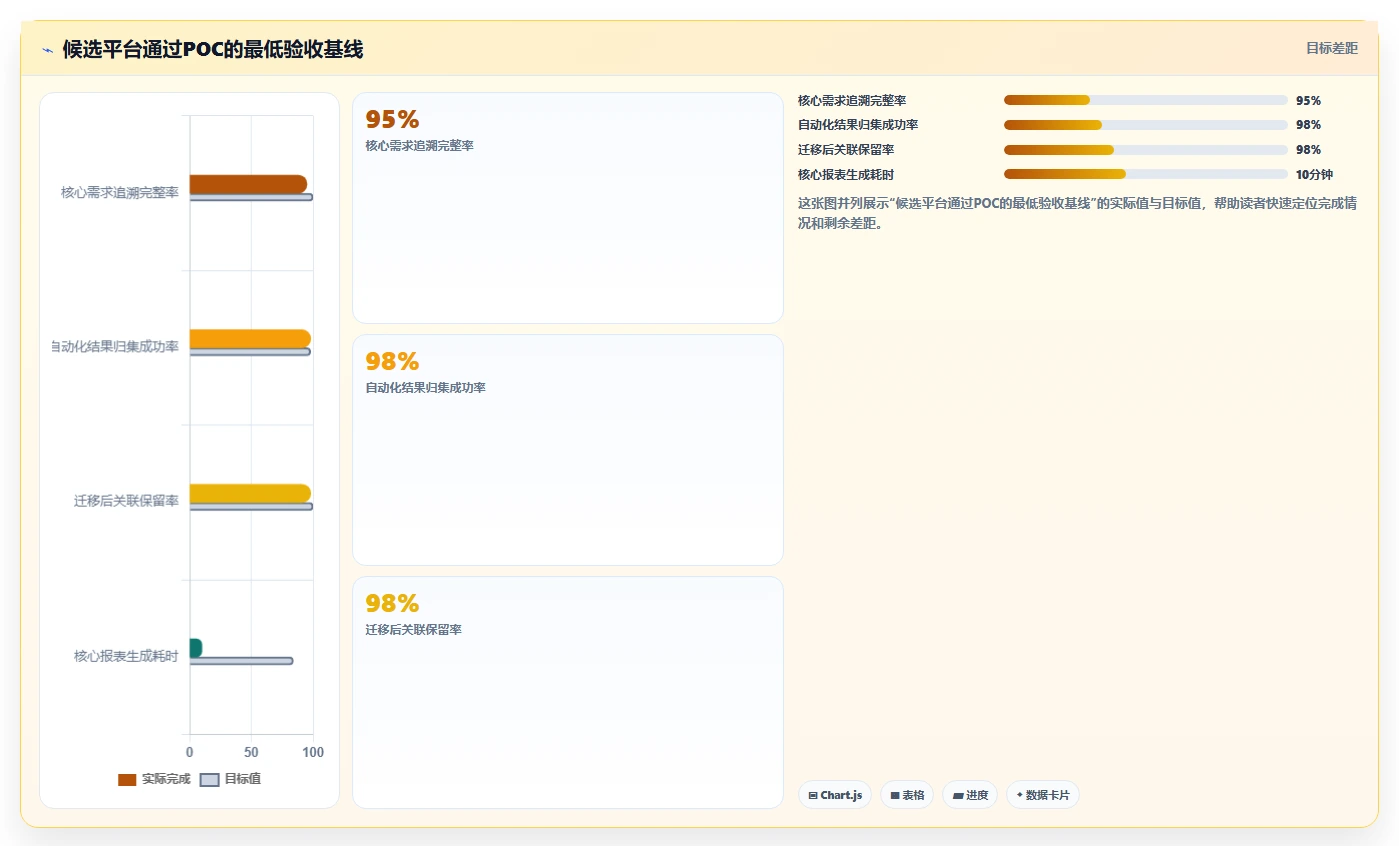Screen dimensions: 1399x846
Task: Click the orange 98% value in the 自动化结果归集成功率 card
Action: [x=392, y=362]
